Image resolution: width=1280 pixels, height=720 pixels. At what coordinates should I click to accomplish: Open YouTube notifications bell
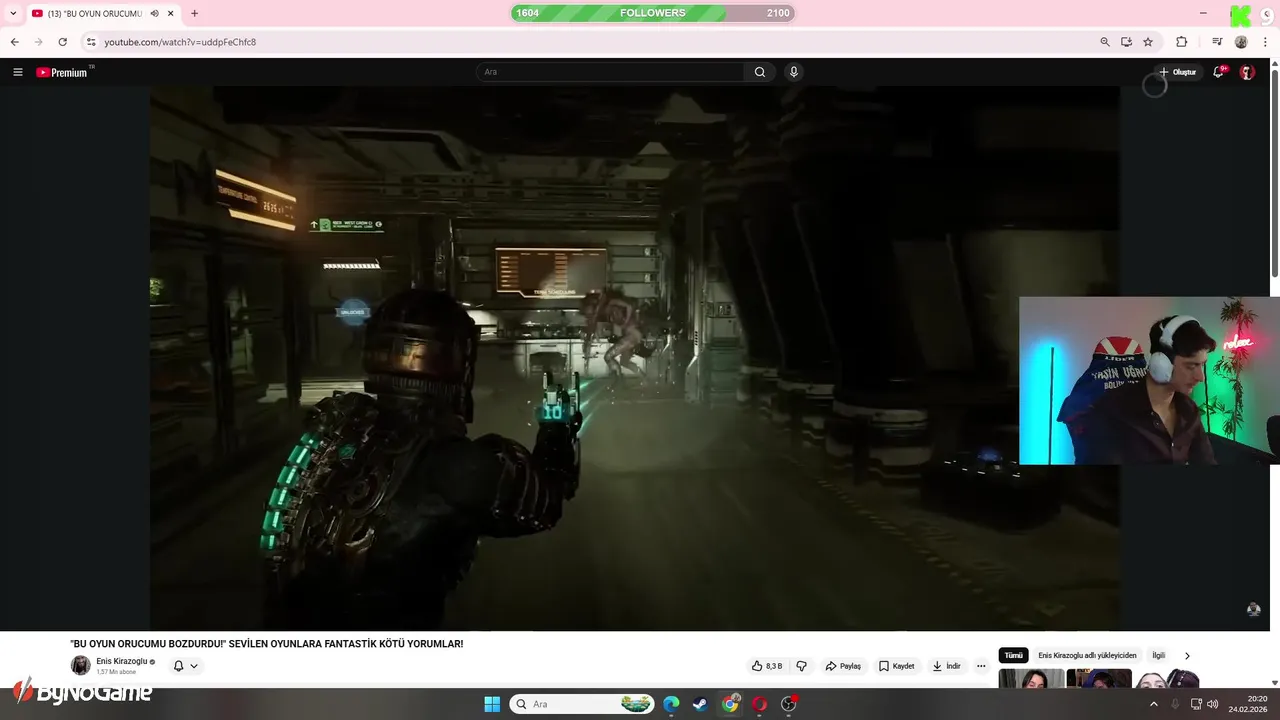click(x=1218, y=72)
